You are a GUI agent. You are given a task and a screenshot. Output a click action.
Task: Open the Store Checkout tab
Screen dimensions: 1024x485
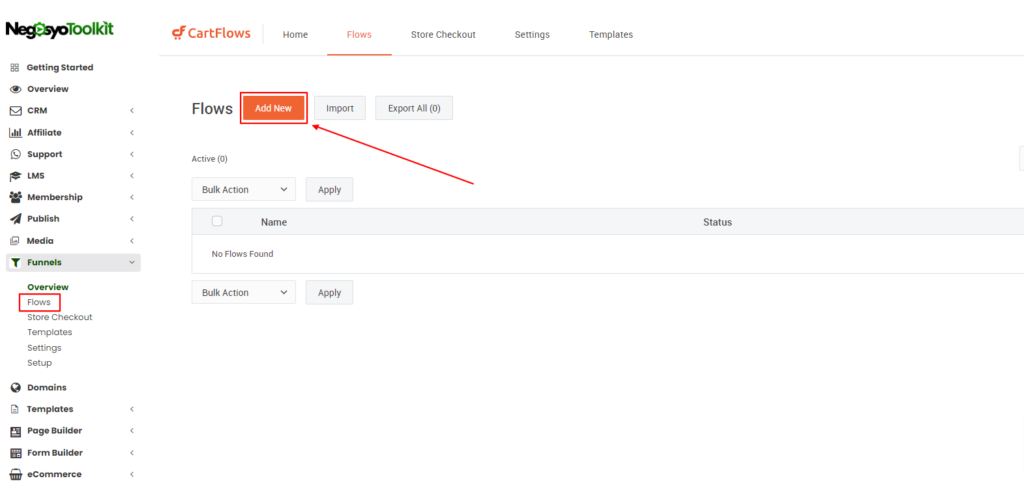click(x=443, y=35)
